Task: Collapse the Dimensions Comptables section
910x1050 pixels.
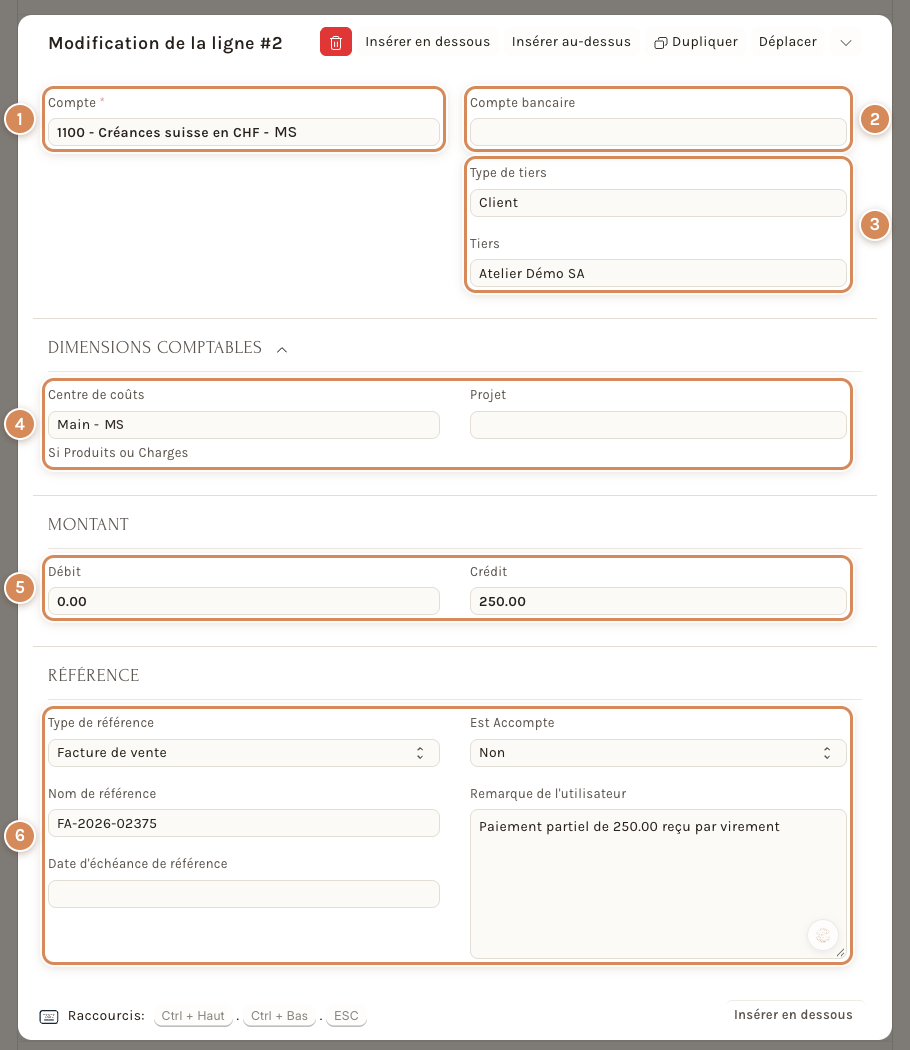Action: click(282, 350)
